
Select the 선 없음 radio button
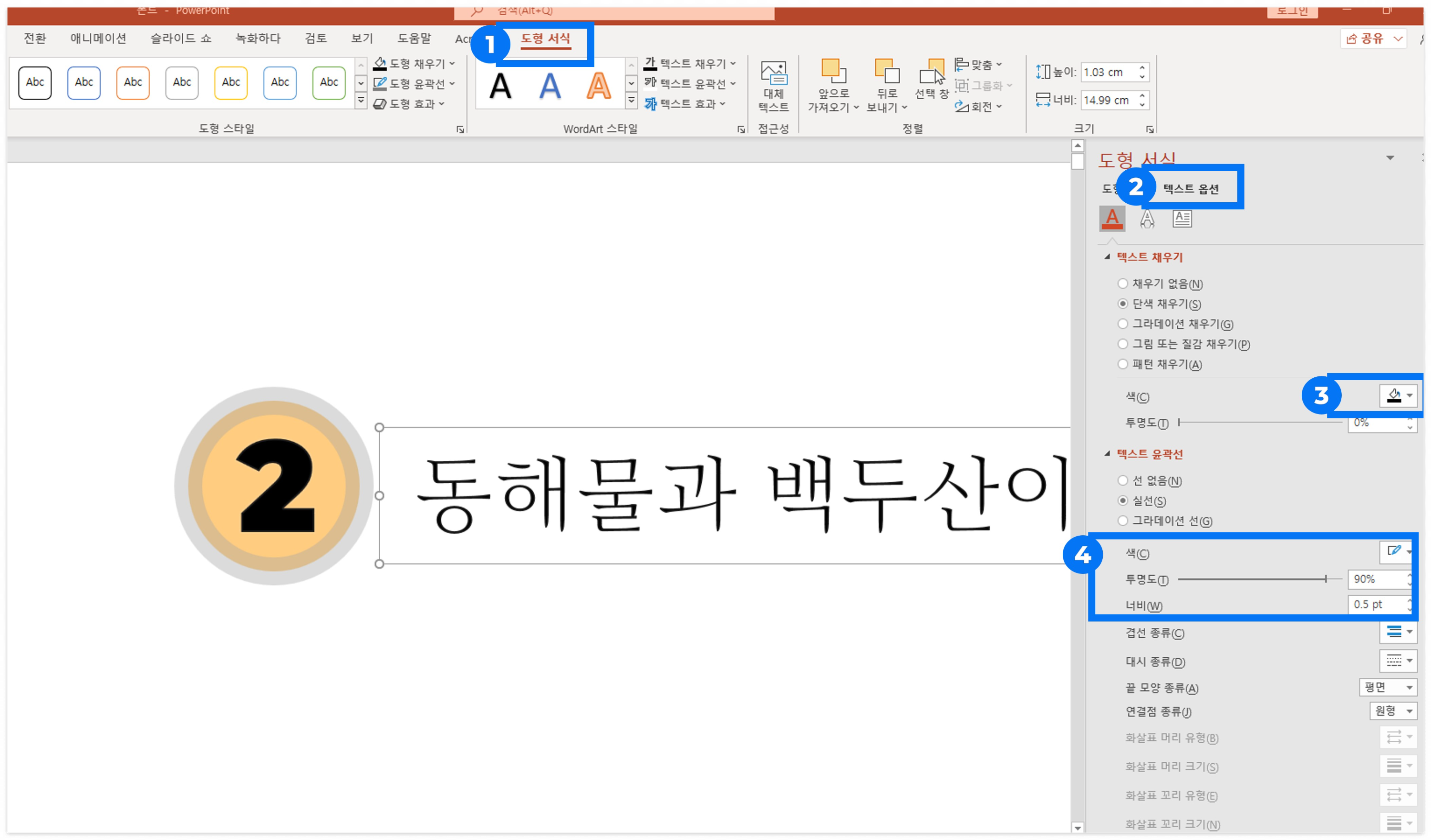click(x=1123, y=480)
